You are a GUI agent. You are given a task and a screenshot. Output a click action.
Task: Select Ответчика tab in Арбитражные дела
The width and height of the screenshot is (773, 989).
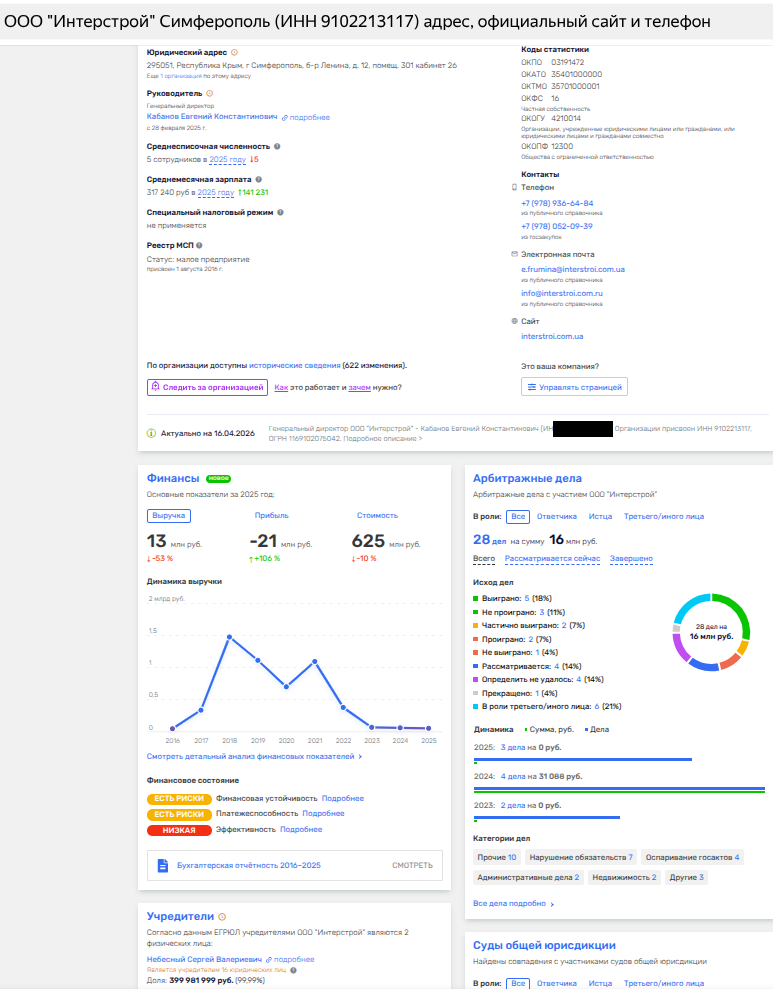coord(556,517)
